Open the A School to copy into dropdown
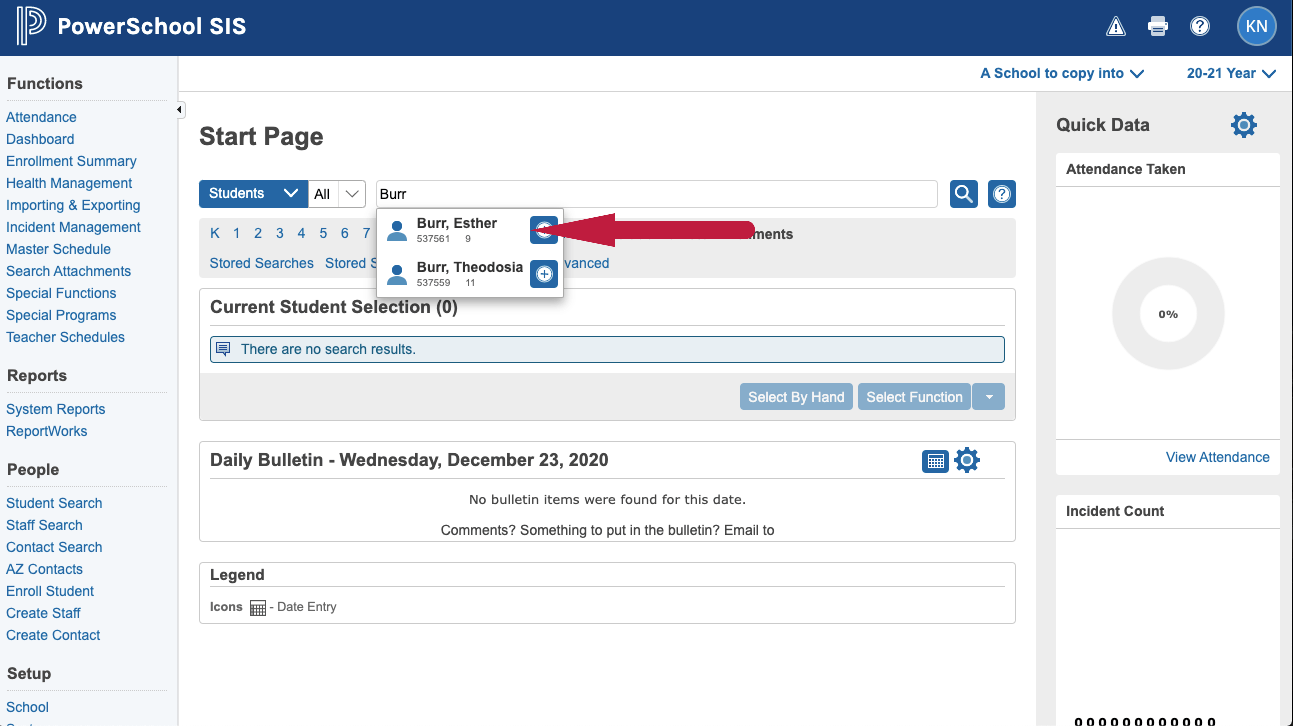This screenshot has width=1293, height=726. coord(1062,73)
